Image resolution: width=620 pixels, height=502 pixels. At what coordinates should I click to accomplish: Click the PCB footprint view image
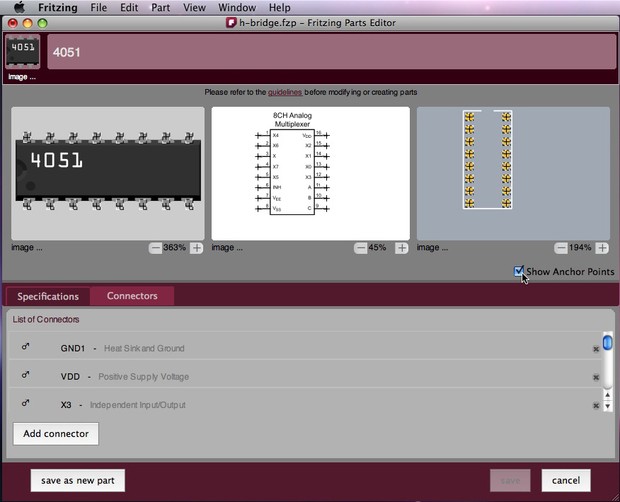[x=513, y=173]
